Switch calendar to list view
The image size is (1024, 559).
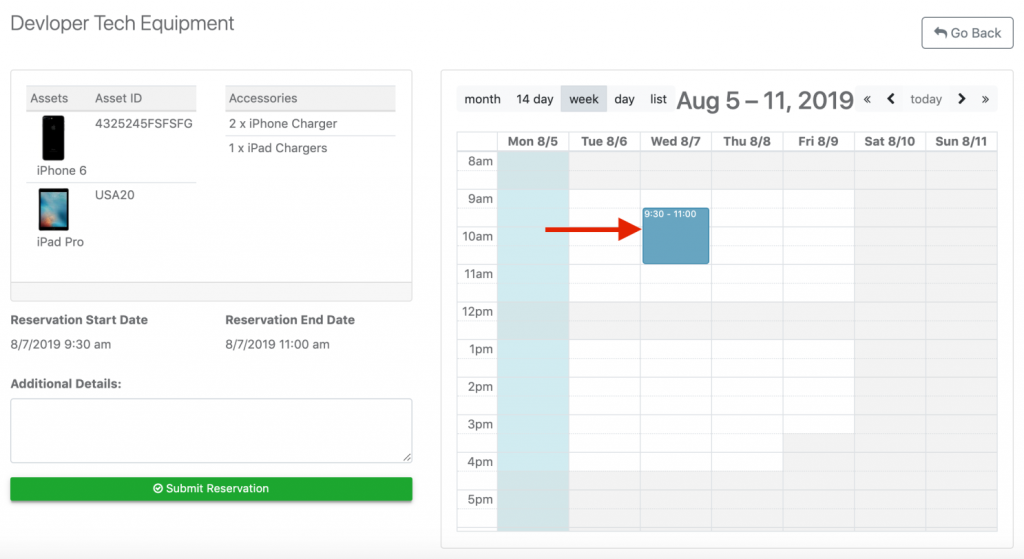point(658,99)
